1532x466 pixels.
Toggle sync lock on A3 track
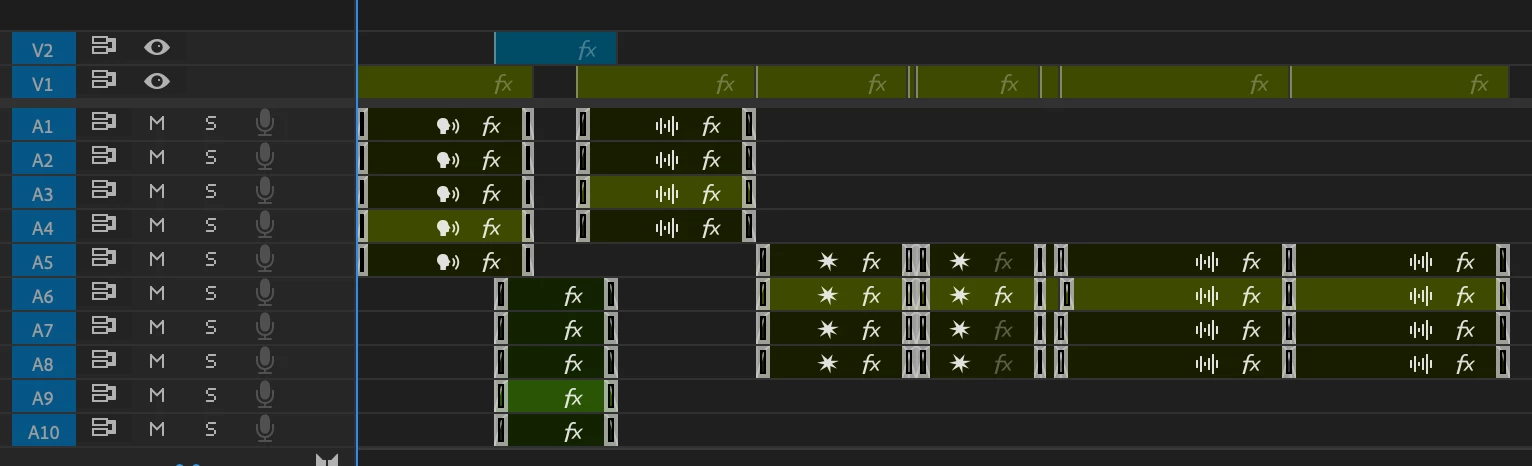pyautogui.click(x=103, y=191)
